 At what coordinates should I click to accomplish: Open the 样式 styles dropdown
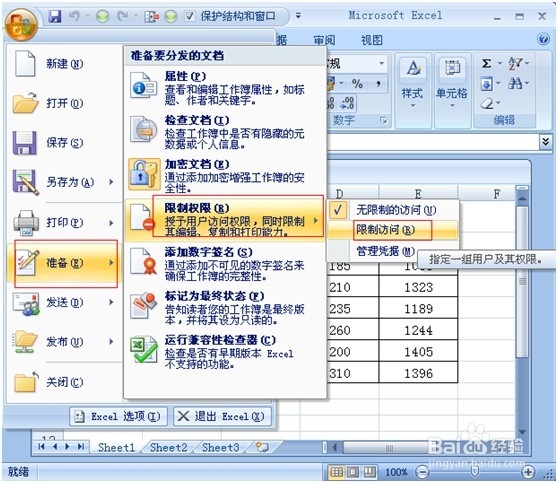pyautogui.click(x=413, y=91)
